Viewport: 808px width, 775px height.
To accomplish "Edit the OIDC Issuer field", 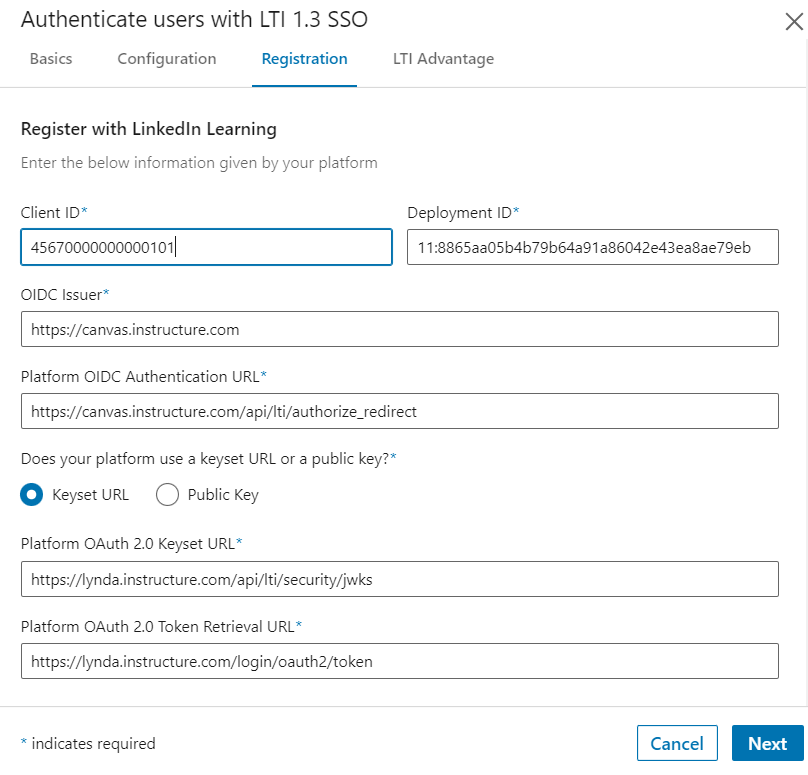I will (400, 329).
